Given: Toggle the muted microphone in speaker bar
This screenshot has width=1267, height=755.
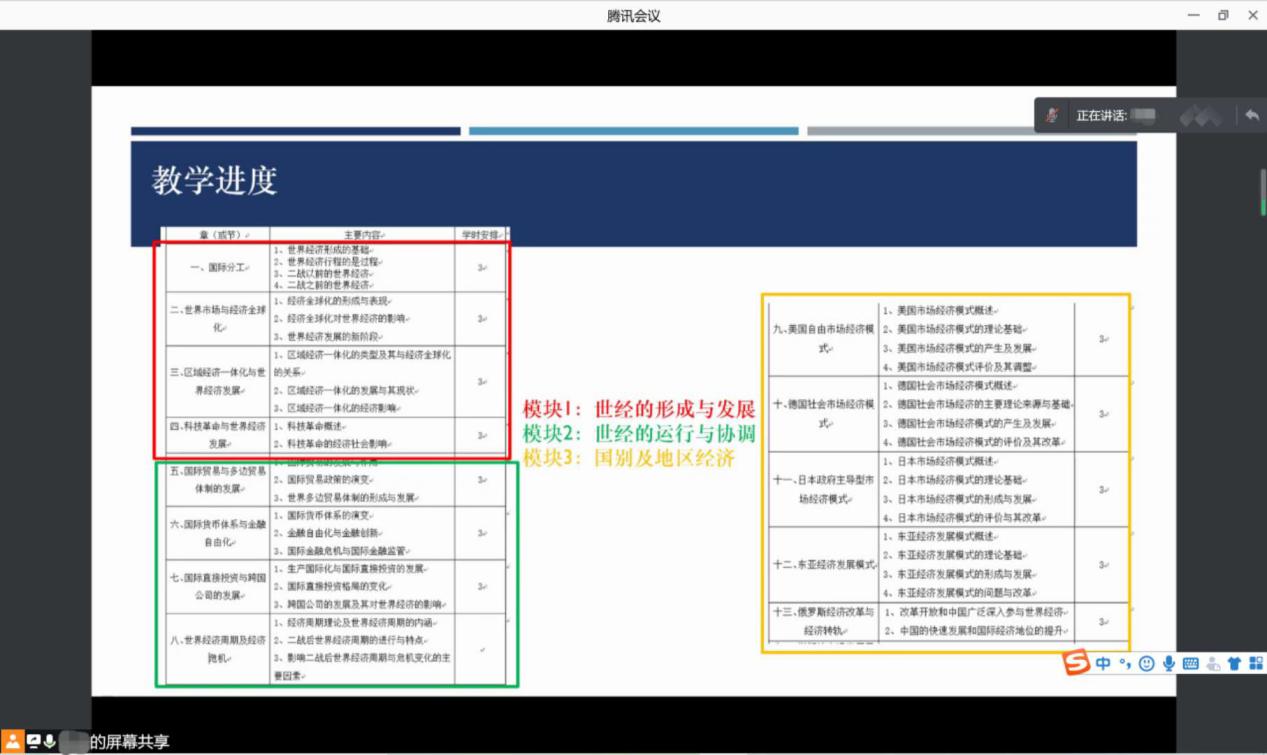Looking at the screenshot, I should (x=1051, y=116).
